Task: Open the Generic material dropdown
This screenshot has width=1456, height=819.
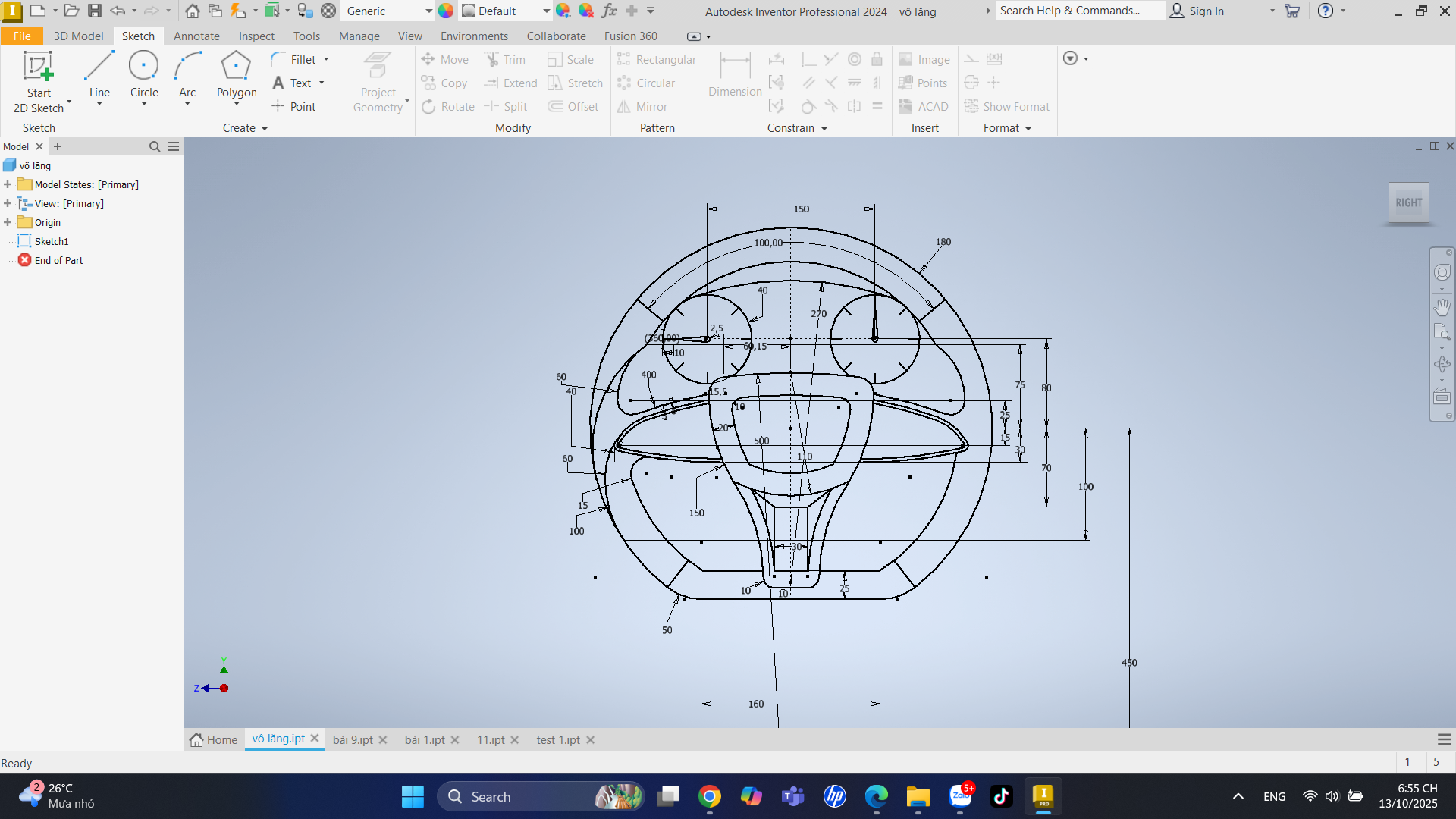Action: click(x=428, y=11)
